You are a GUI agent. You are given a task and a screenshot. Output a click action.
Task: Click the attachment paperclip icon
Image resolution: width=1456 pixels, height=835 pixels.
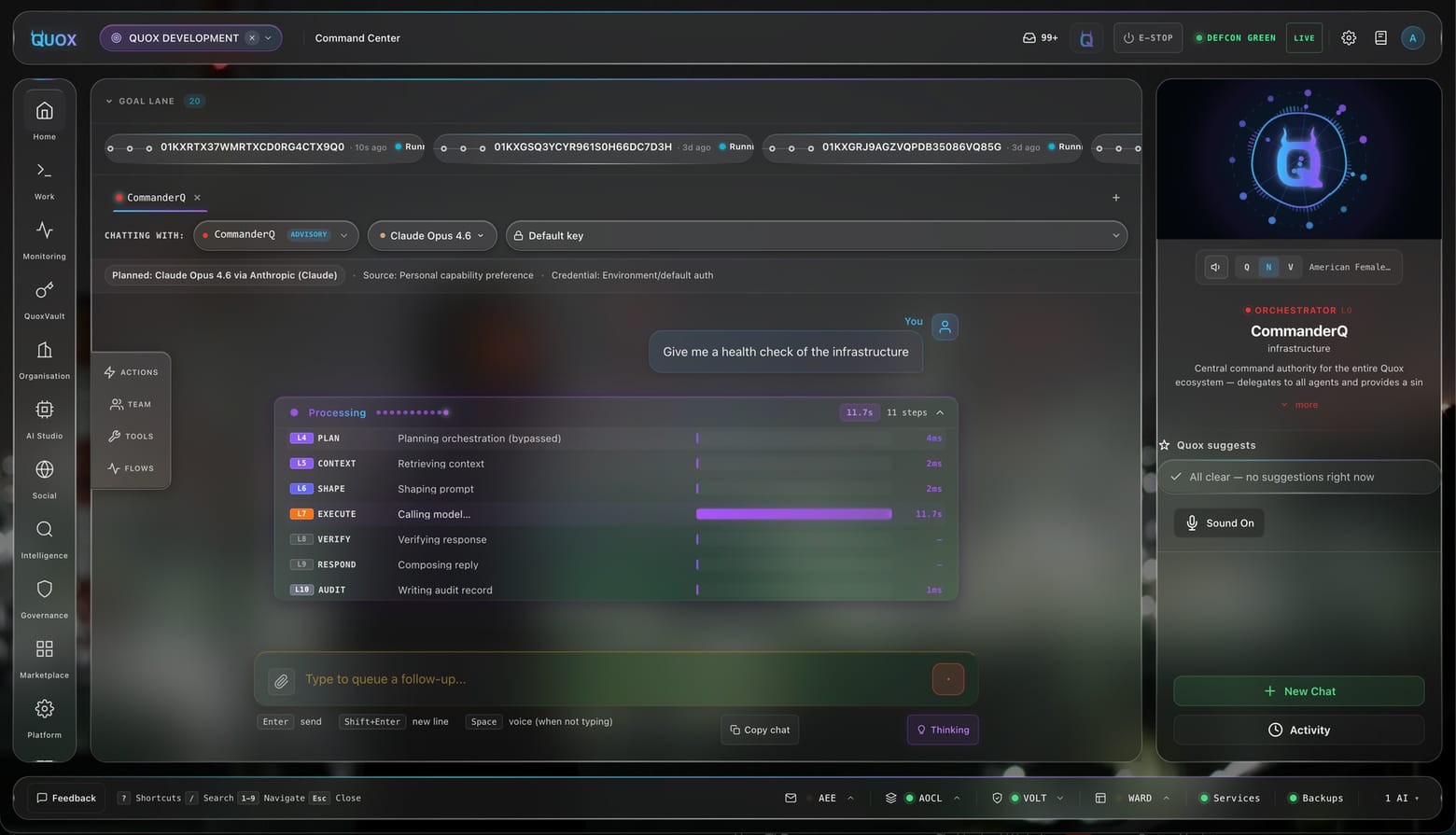click(281, 681)
